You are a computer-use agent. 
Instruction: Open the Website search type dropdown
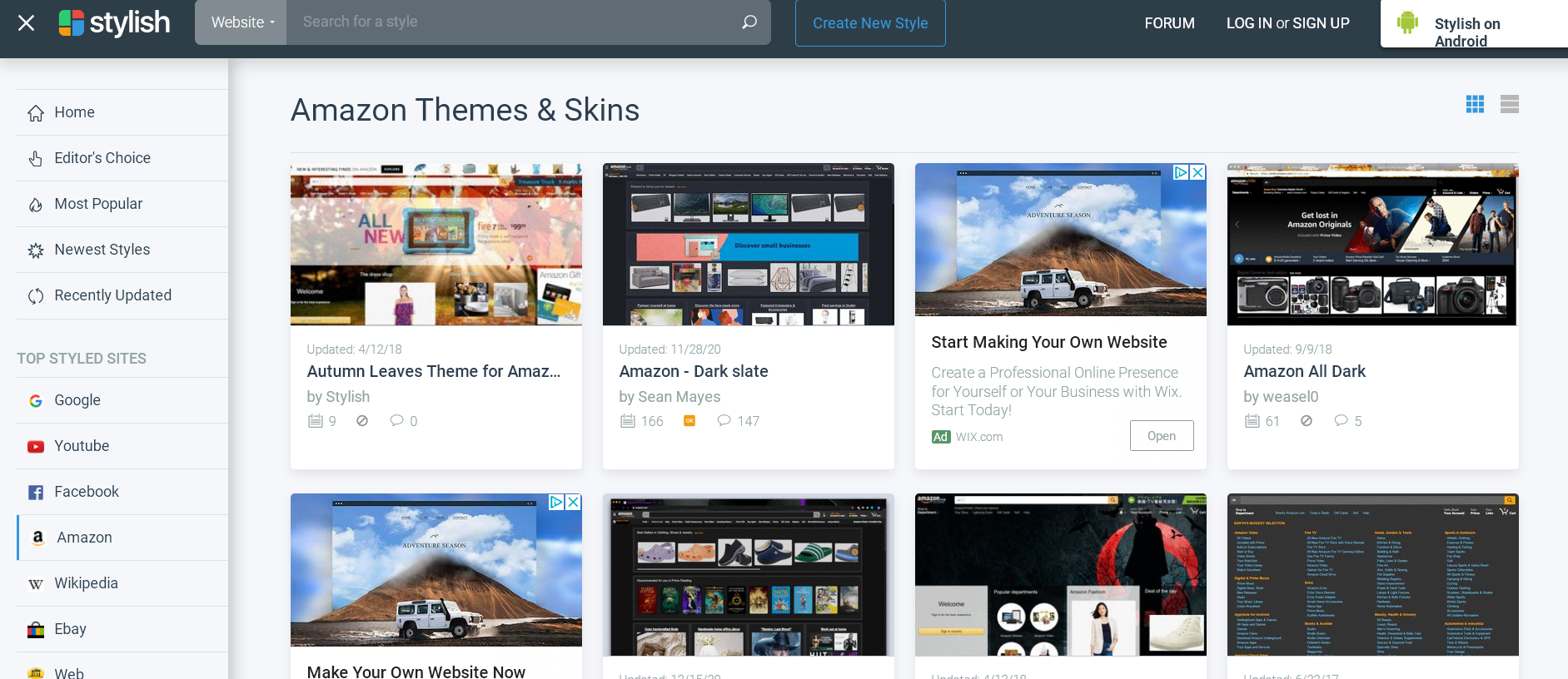click(x=241, y=22)
